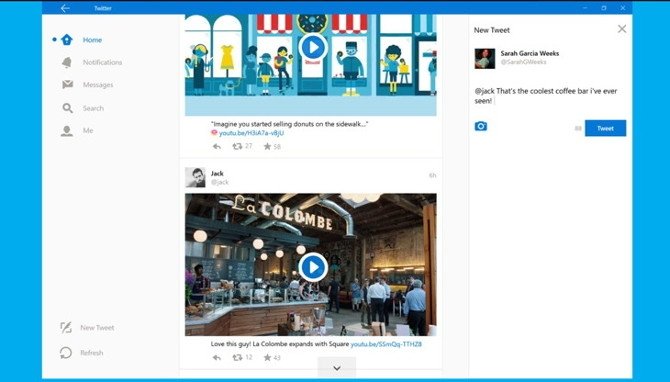Click the La Colombe tweet text
670x382 pixels.
point(280,344)
